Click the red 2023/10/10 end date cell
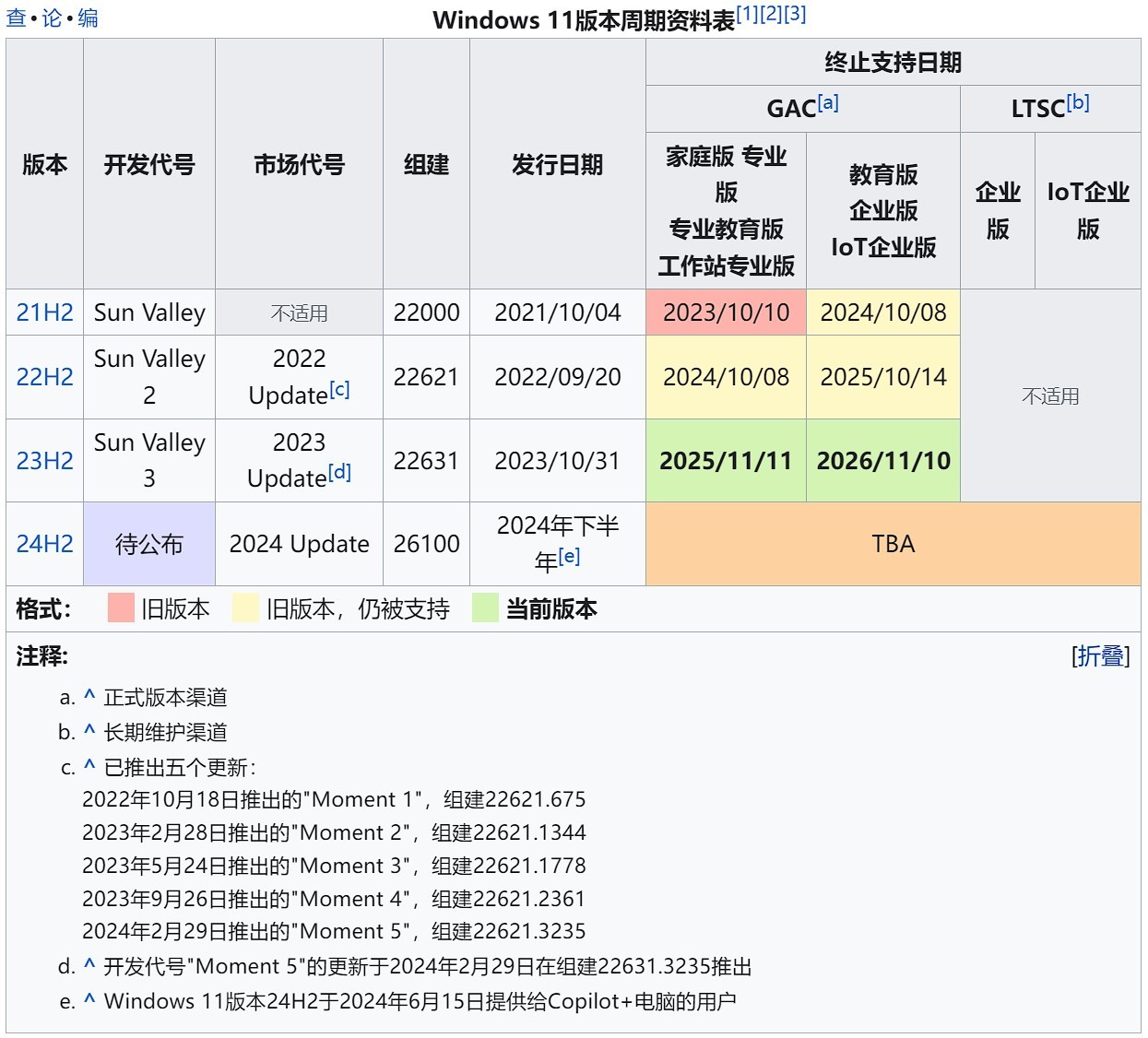 (726, 313)
